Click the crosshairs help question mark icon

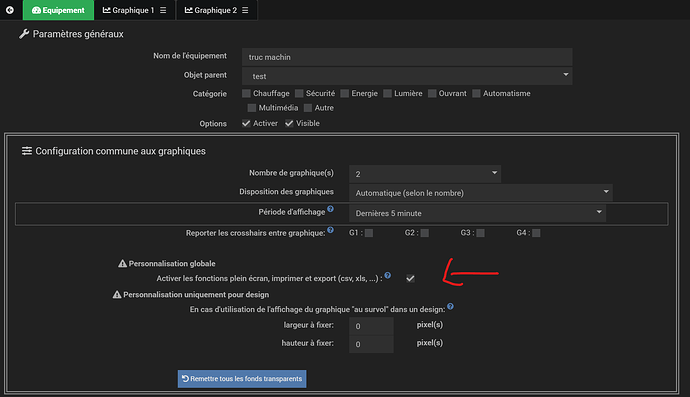330,230
